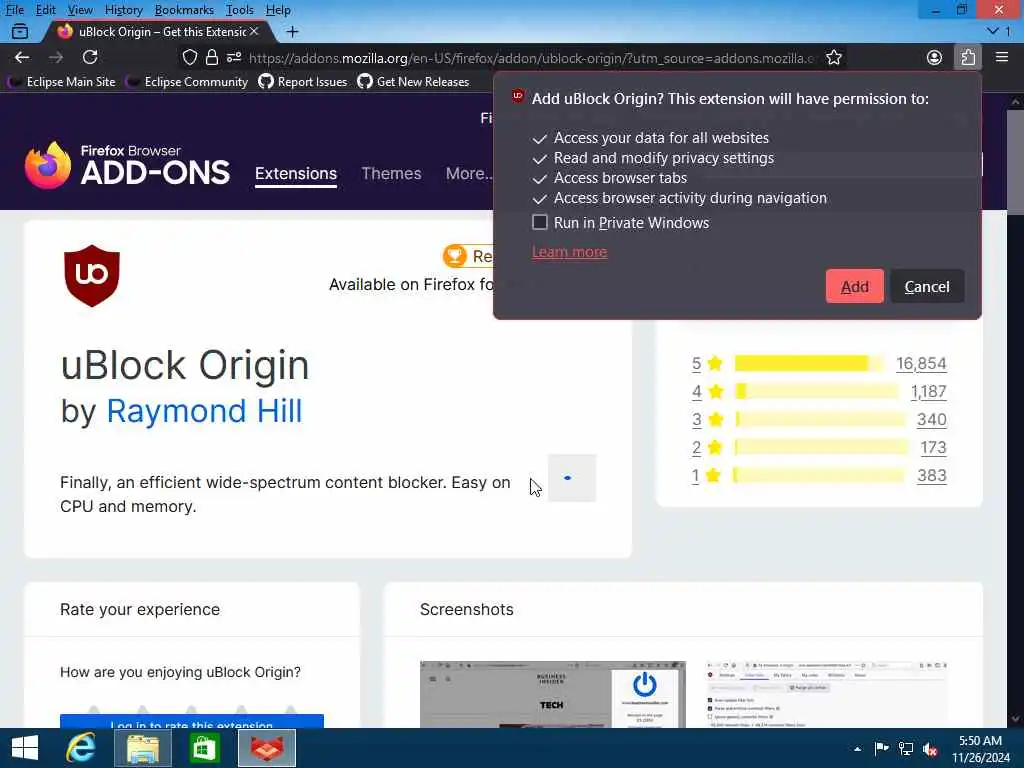Reload the current page
Screen dimensions: 1024x768
pyautogui.click(x=90, y=57)
